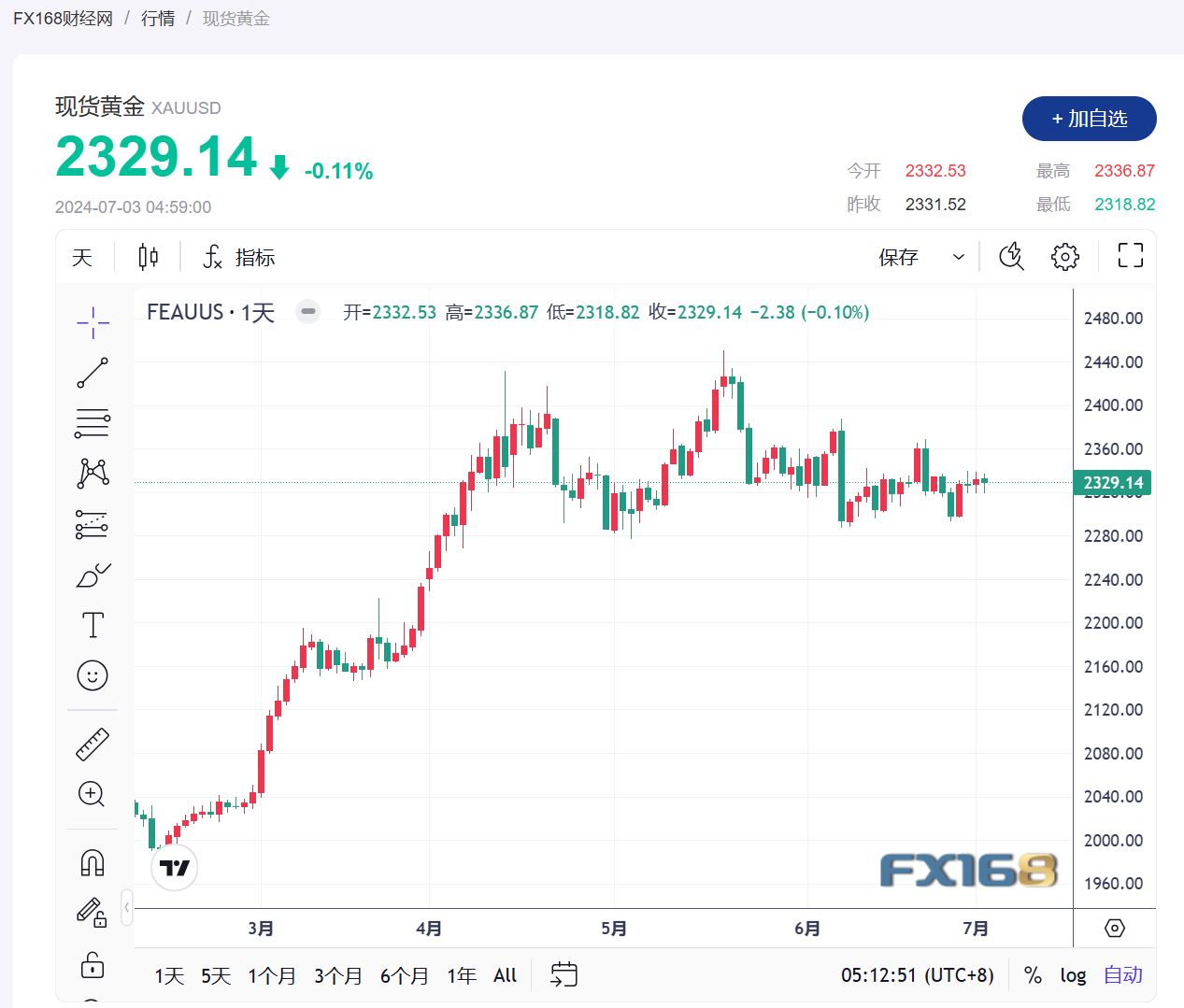Activate the measure ruler tool

coord(92,744)
